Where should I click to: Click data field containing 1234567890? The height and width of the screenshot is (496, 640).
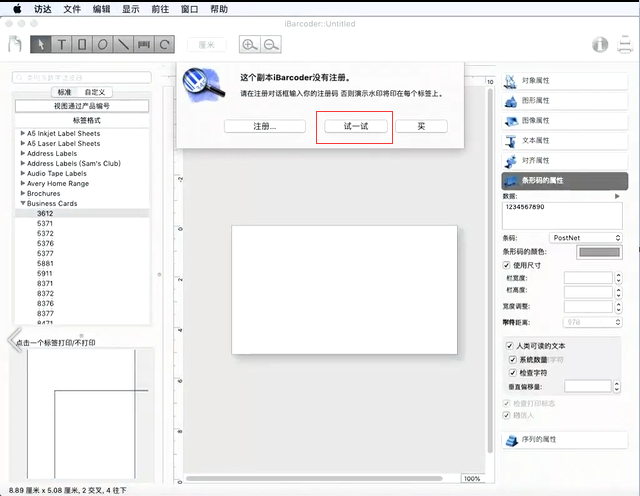[562, 215]
